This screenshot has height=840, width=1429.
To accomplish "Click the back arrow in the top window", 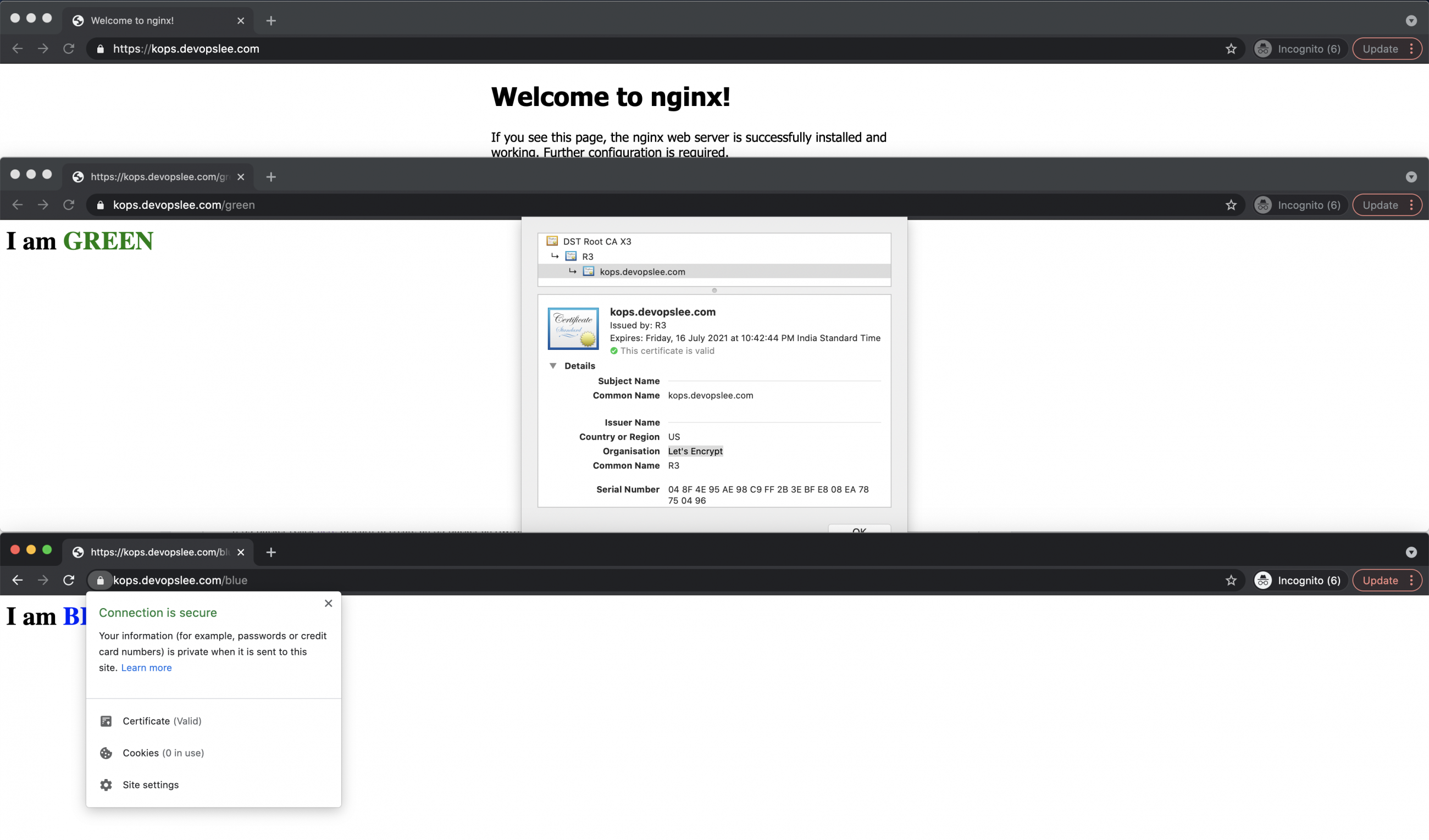I will pyautogui.click(x=17, y=49).
